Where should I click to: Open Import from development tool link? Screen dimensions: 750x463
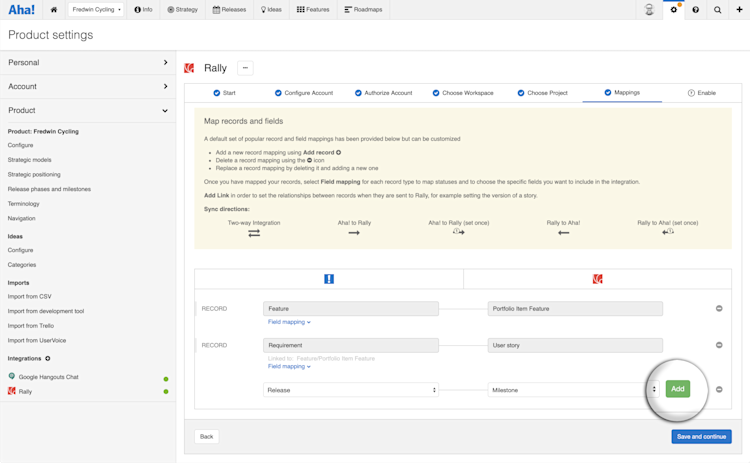[x=45, y=311]
